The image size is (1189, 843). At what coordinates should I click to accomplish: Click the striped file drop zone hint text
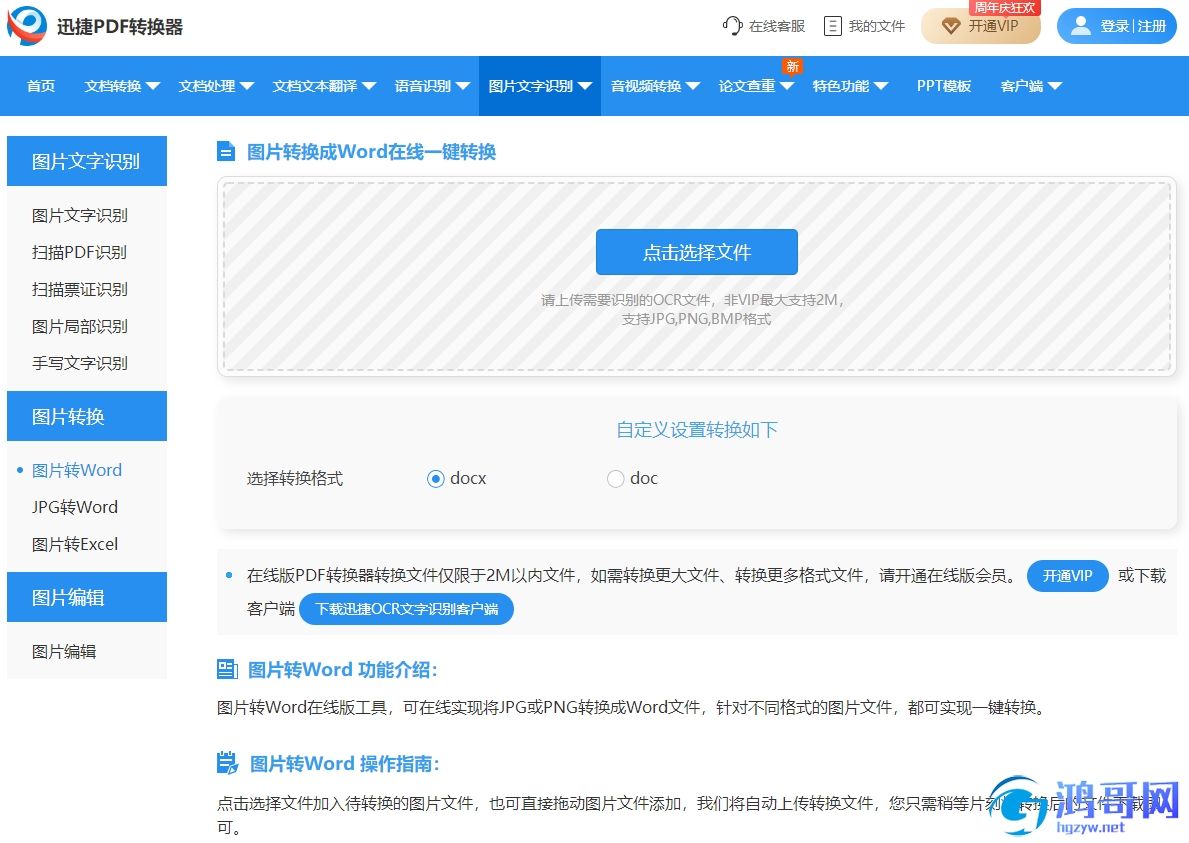(695, 309)
